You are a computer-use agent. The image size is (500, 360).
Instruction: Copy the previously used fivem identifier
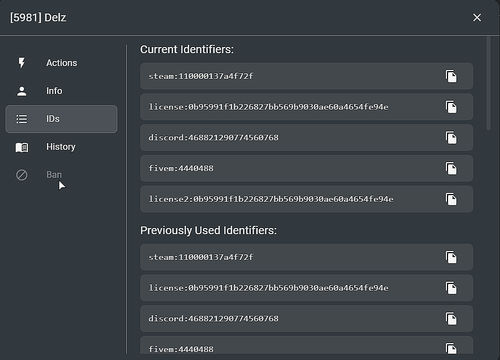(x=451, y=348)
